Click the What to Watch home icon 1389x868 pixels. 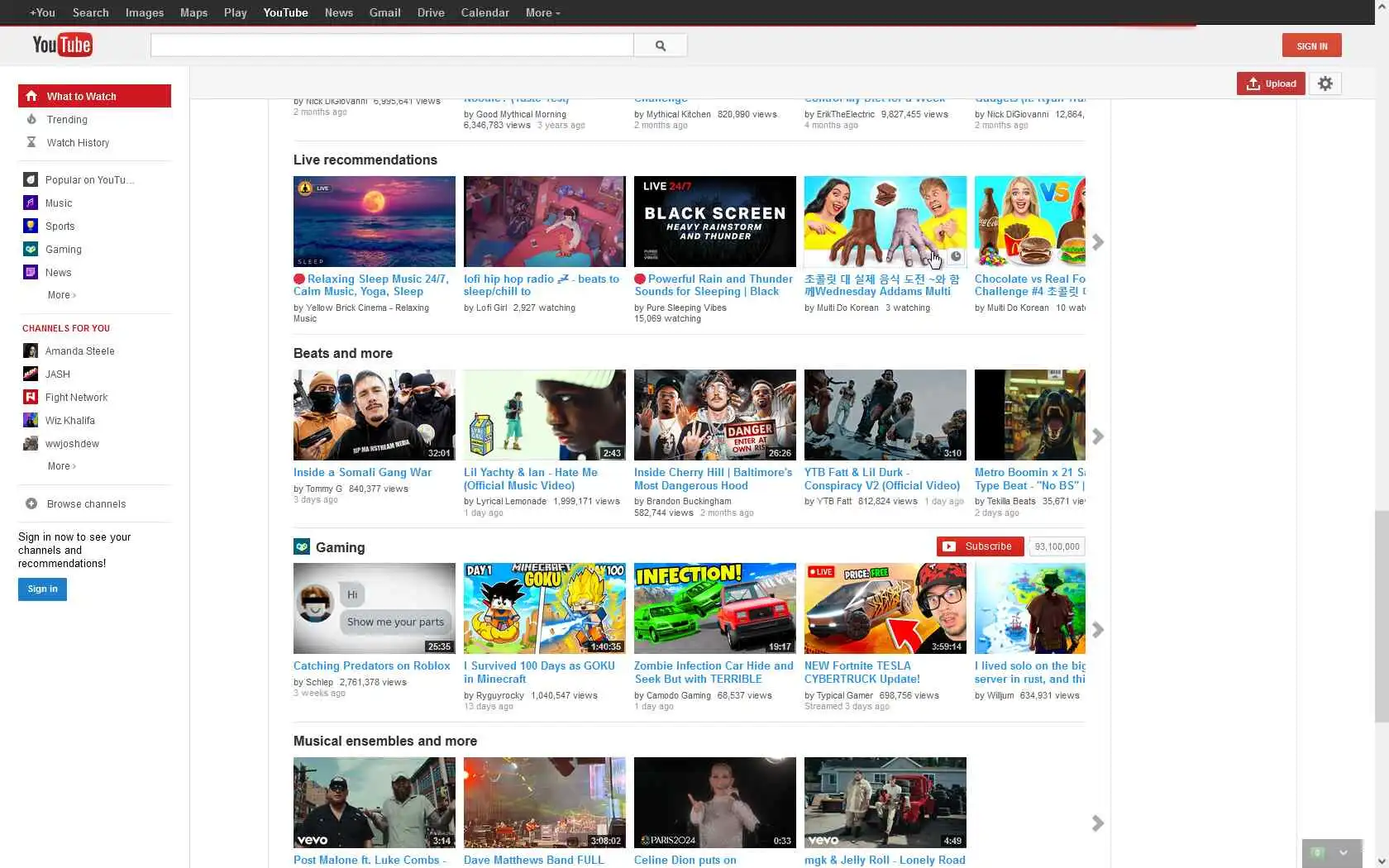31,96
